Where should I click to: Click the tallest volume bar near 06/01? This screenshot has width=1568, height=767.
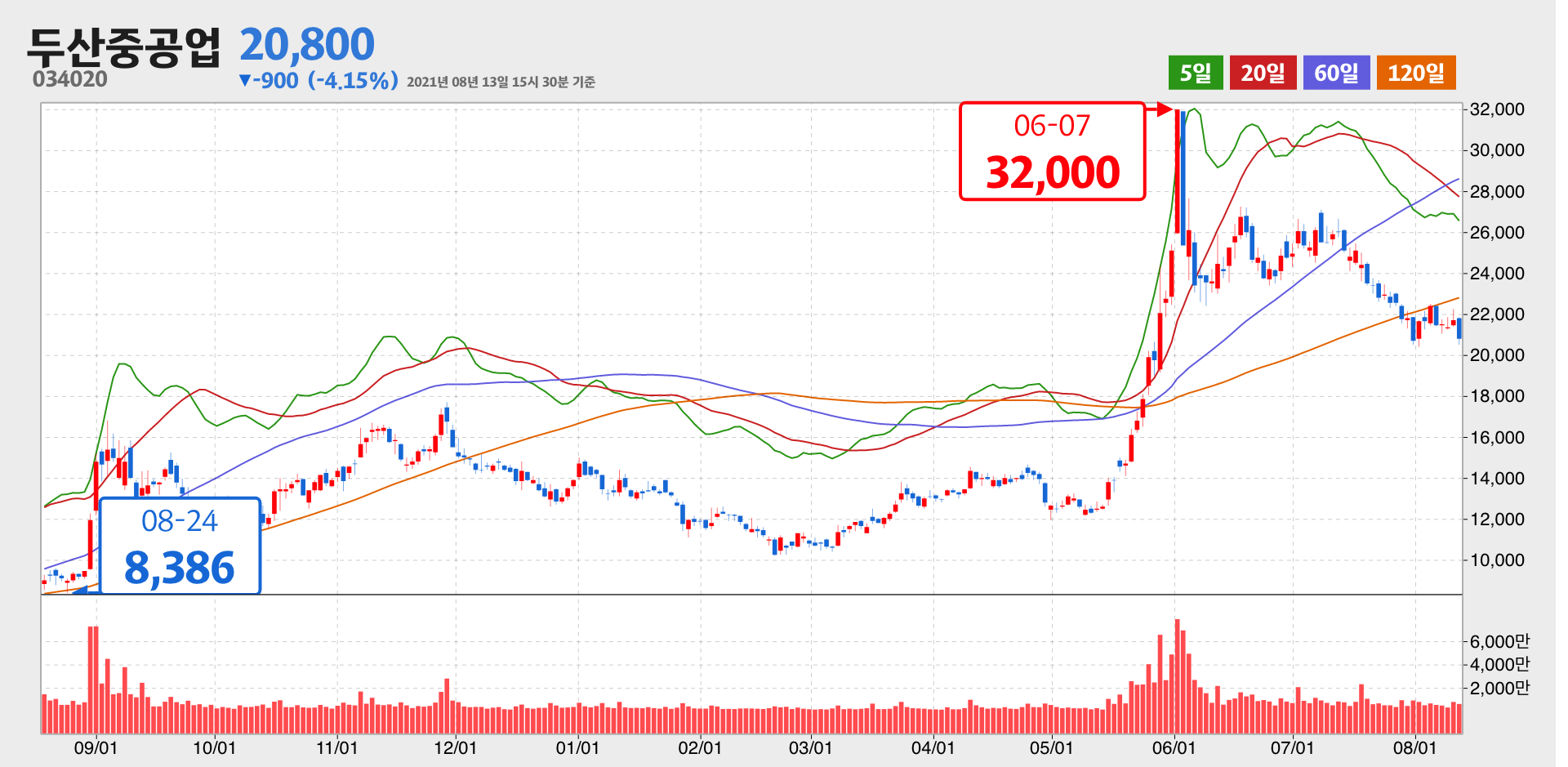click(x=1177, y=676)
